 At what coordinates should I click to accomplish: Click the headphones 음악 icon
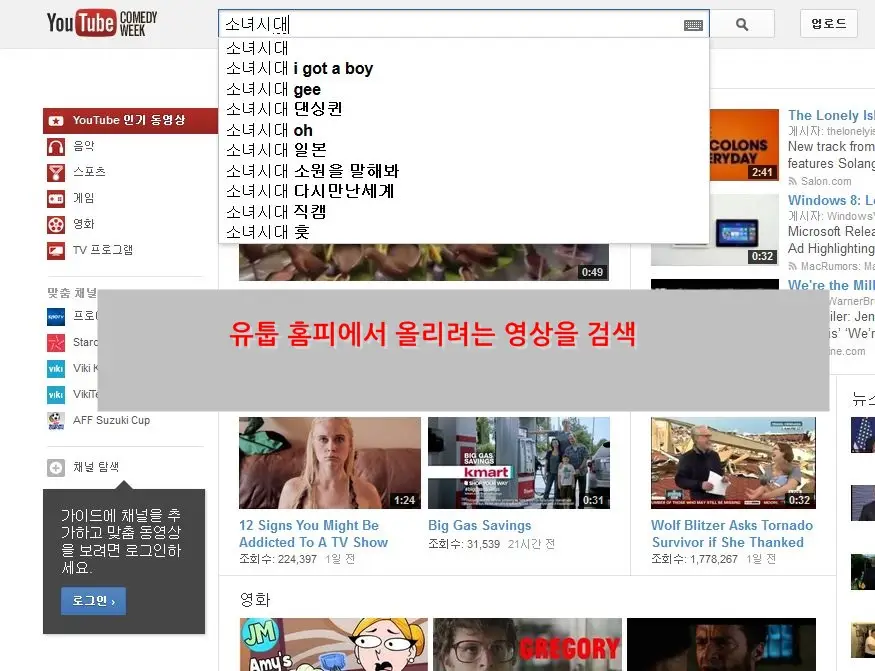click(x=56, y=147)
